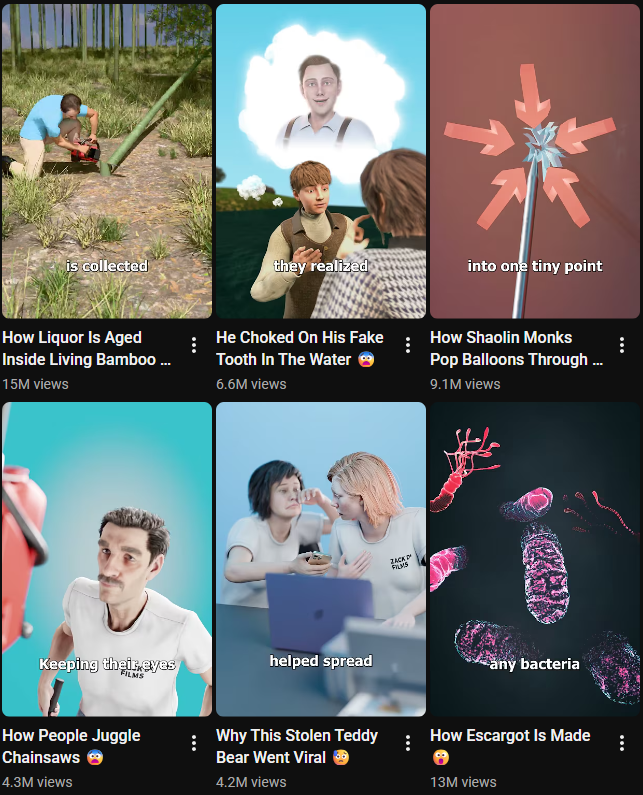Open more options for Stolen Teddy Bear video

pos(408,743)
